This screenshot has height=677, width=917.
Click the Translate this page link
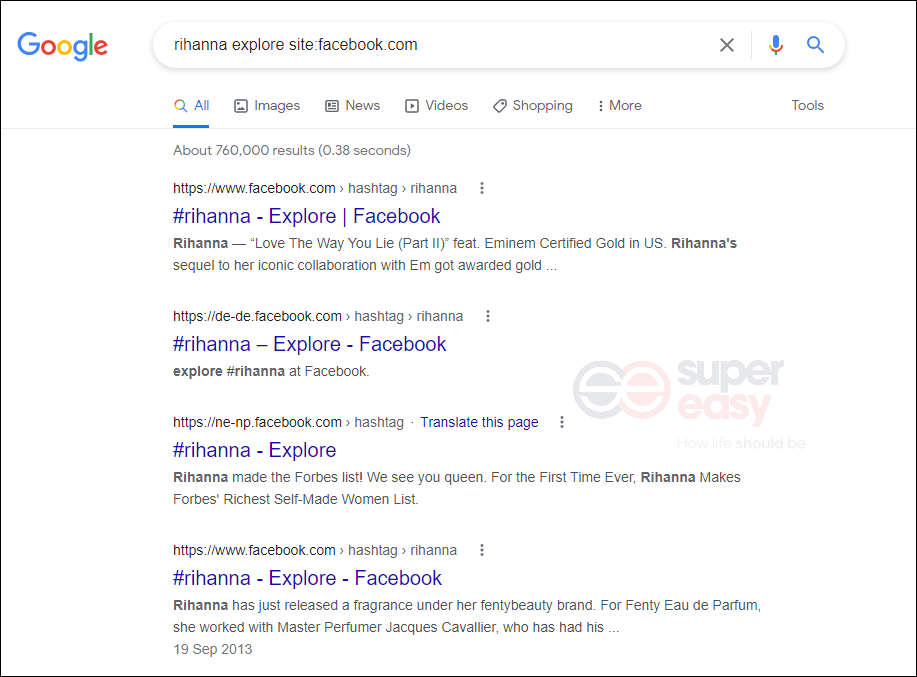[x=479, y=422]
